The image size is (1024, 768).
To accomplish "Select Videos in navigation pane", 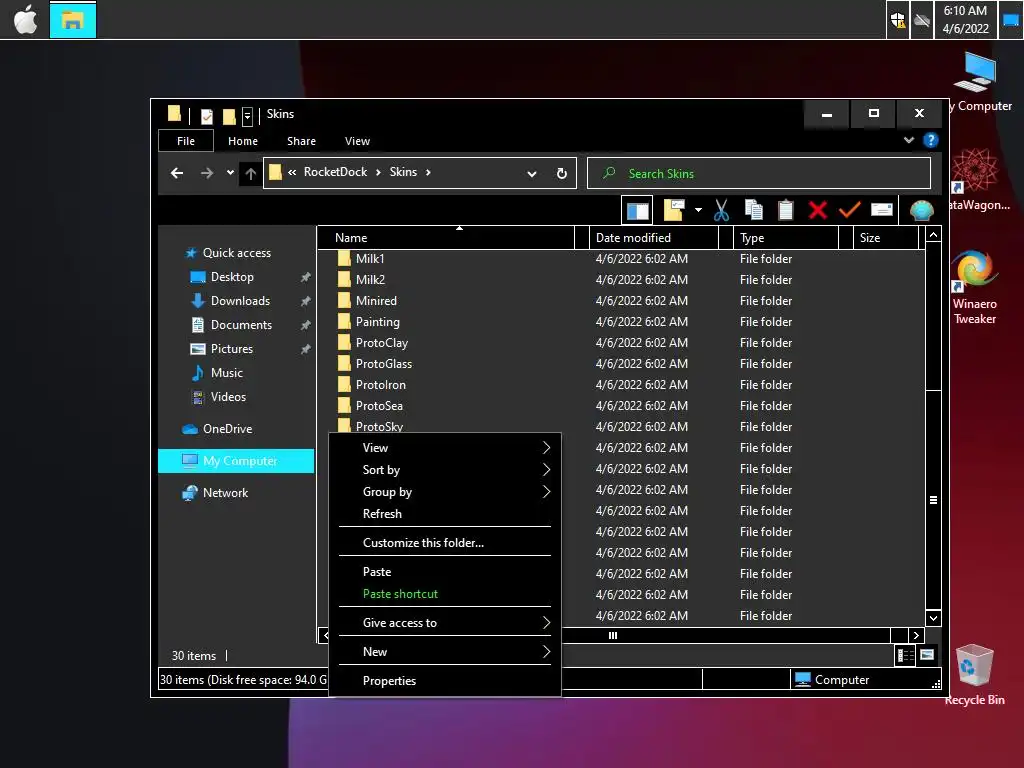I will (x=228, y=397).
